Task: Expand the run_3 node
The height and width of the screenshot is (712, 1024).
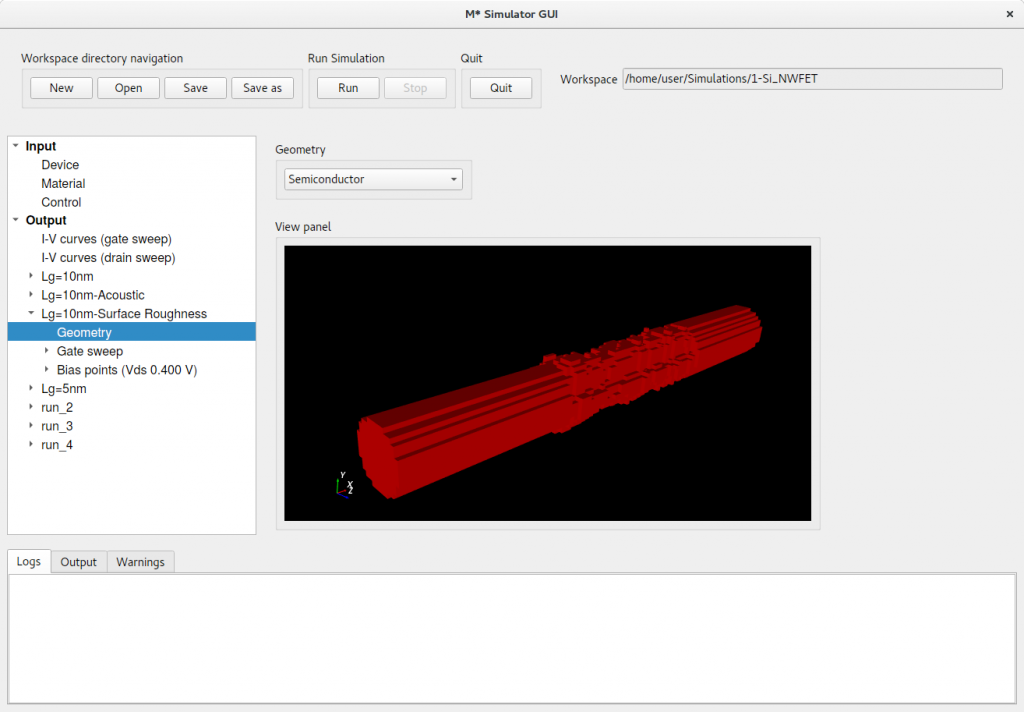Action: point(31,426)
